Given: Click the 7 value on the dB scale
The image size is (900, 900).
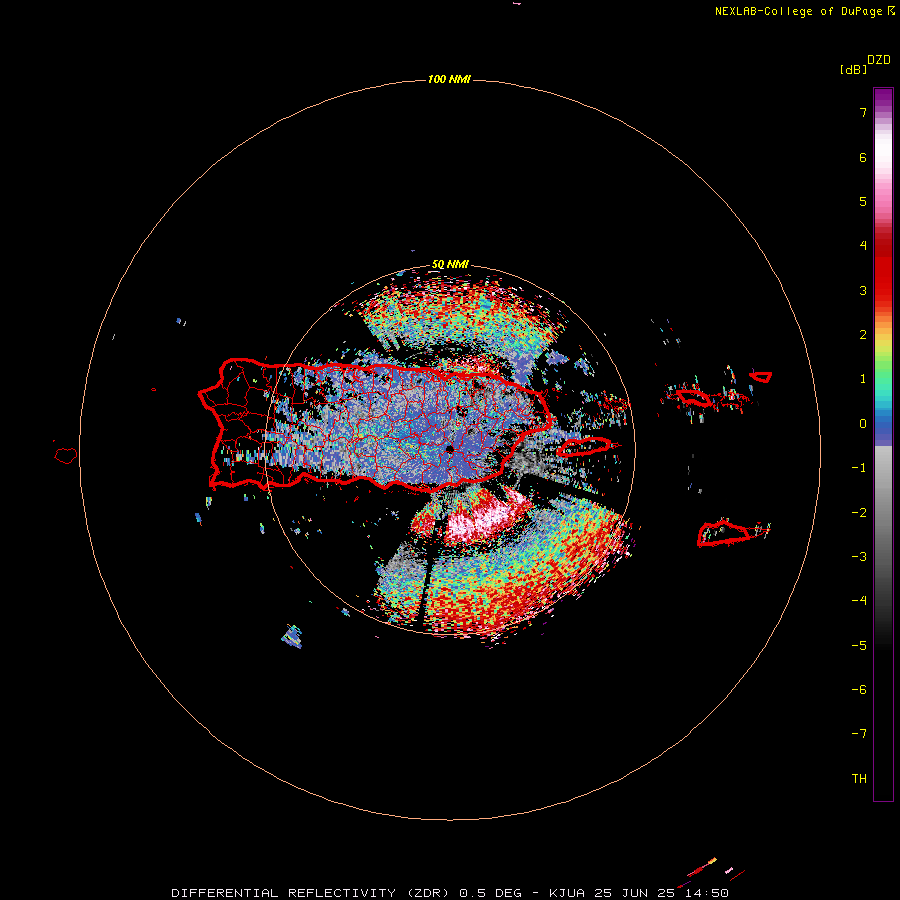Looking at the screenshot, I should [863, 112].
